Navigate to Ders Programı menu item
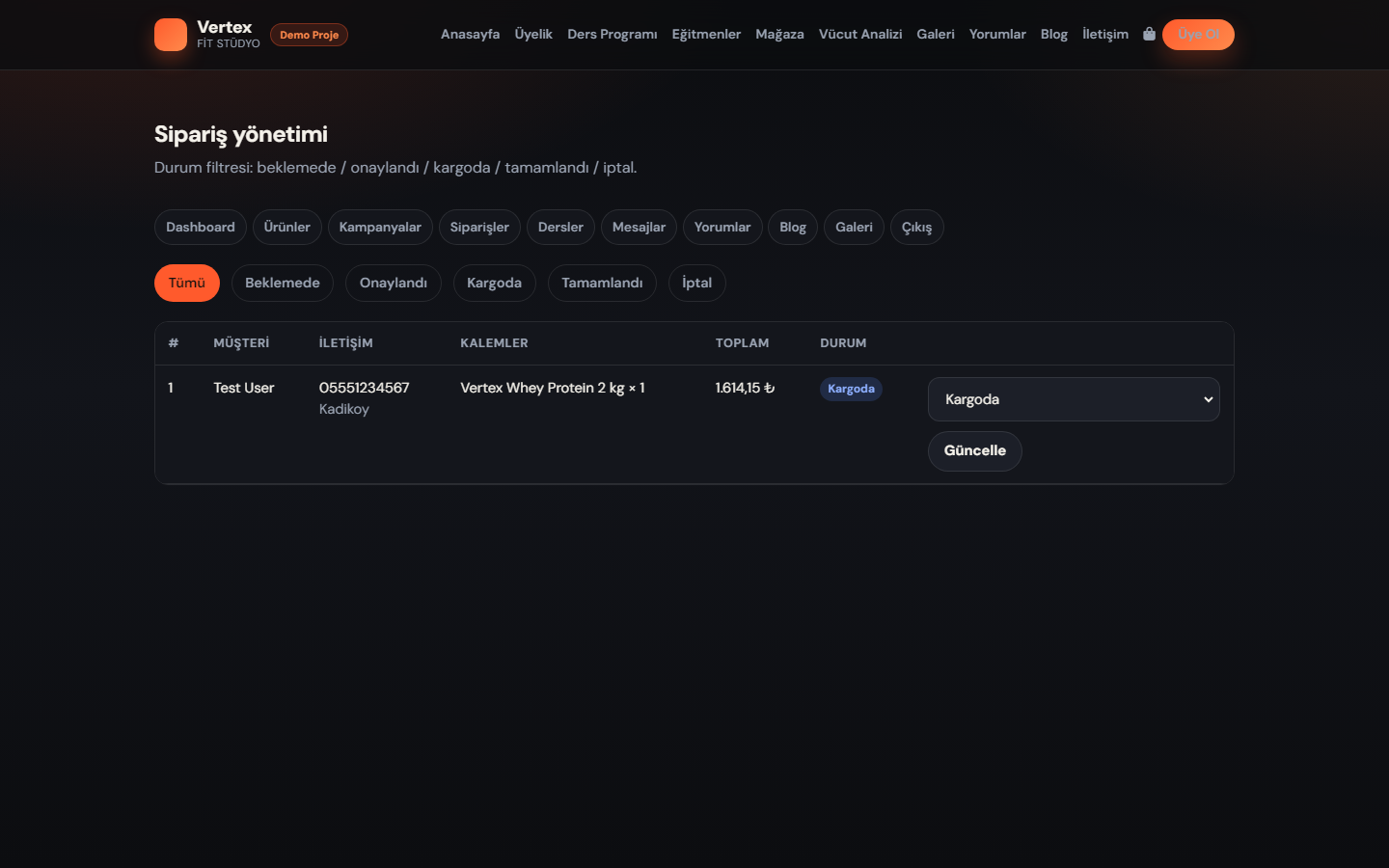Screen dimensions: 1389x868 tap(613, 34)
